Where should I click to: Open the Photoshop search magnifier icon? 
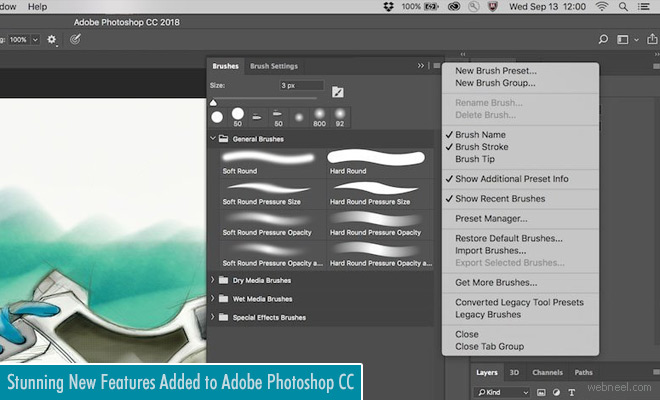coord(603,40)
